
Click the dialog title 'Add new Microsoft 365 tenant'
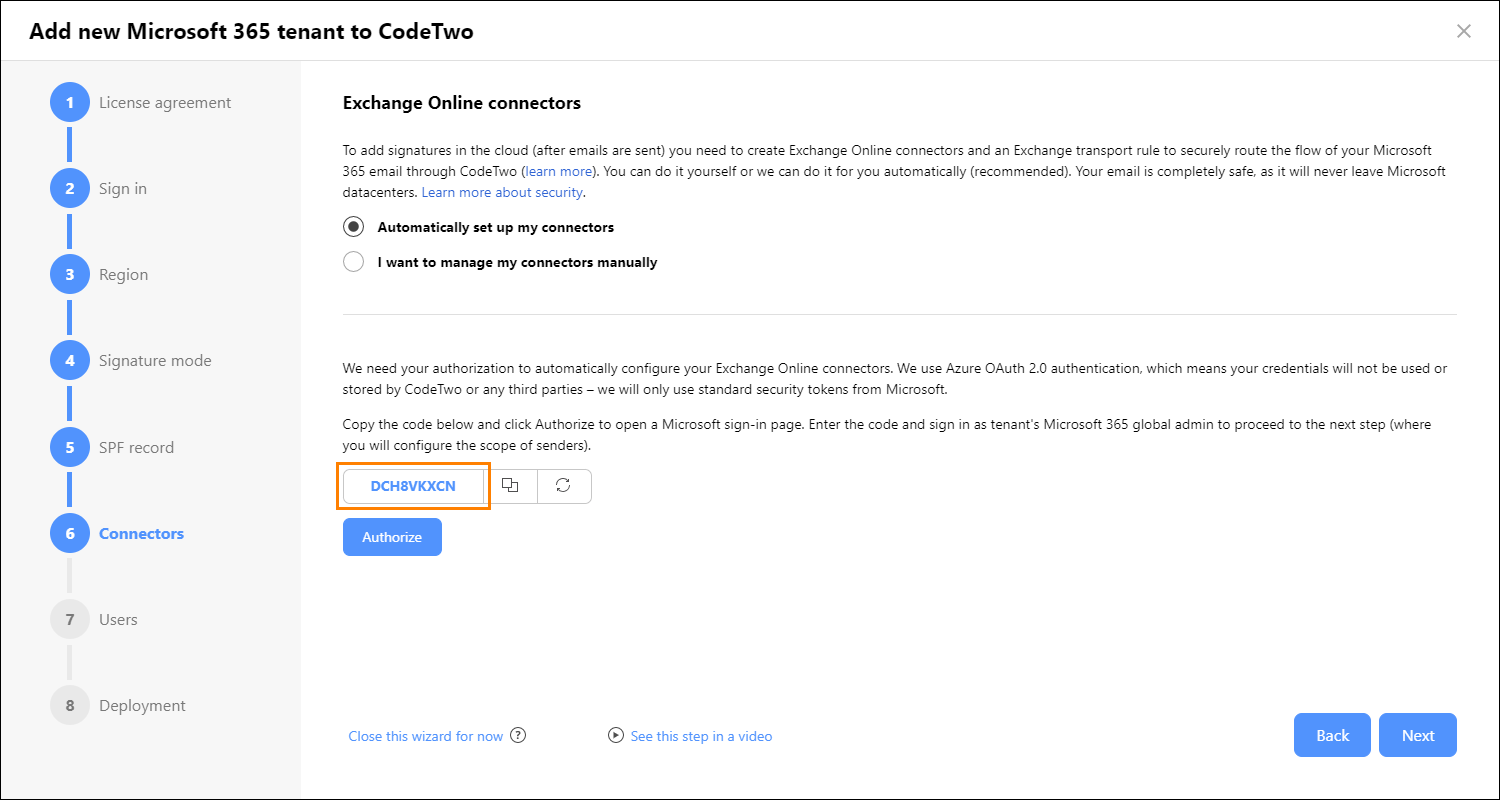251,31
